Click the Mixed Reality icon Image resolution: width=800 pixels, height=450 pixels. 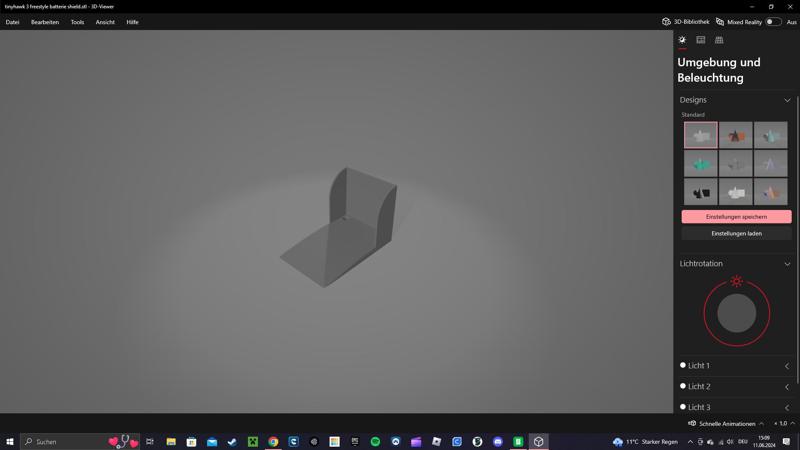(720, 22)
